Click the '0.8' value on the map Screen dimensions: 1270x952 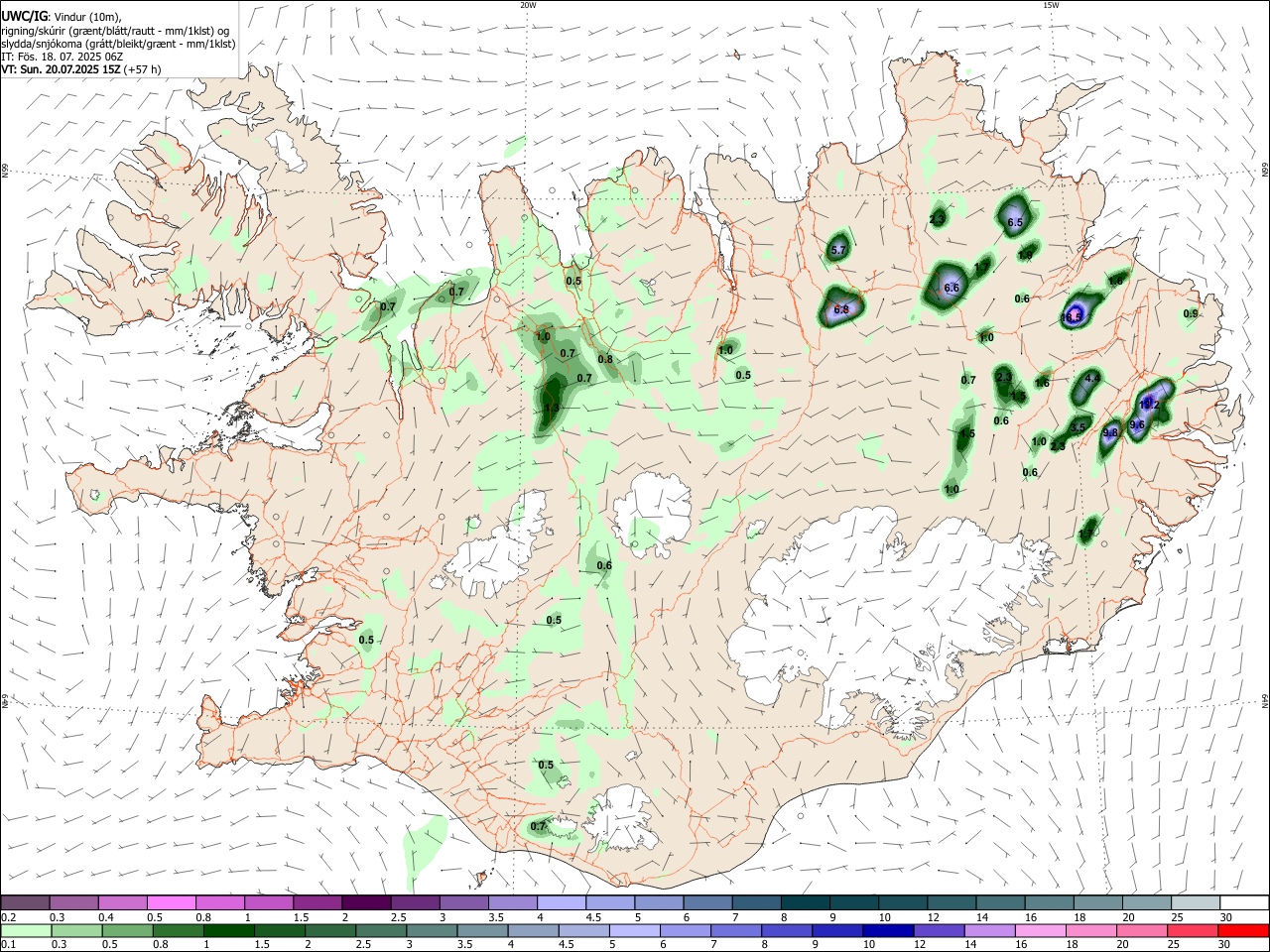click(605, 360)
